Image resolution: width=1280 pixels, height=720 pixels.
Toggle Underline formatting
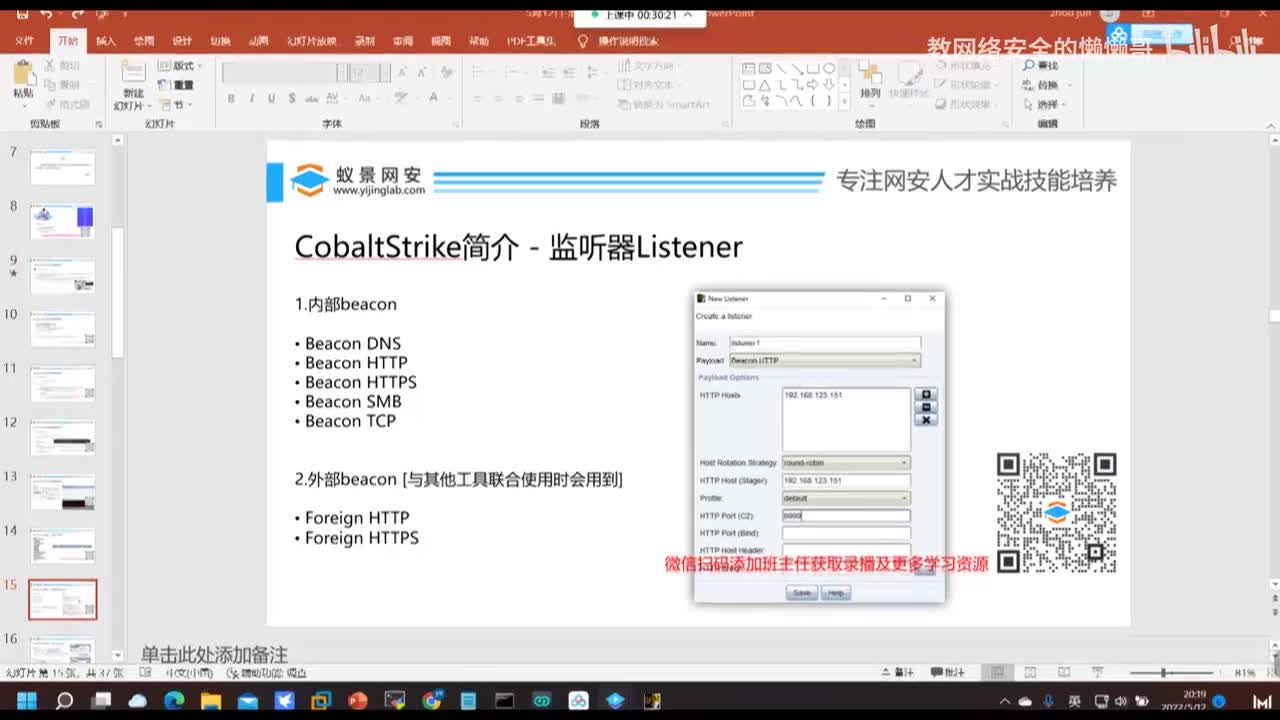(271, 98)
